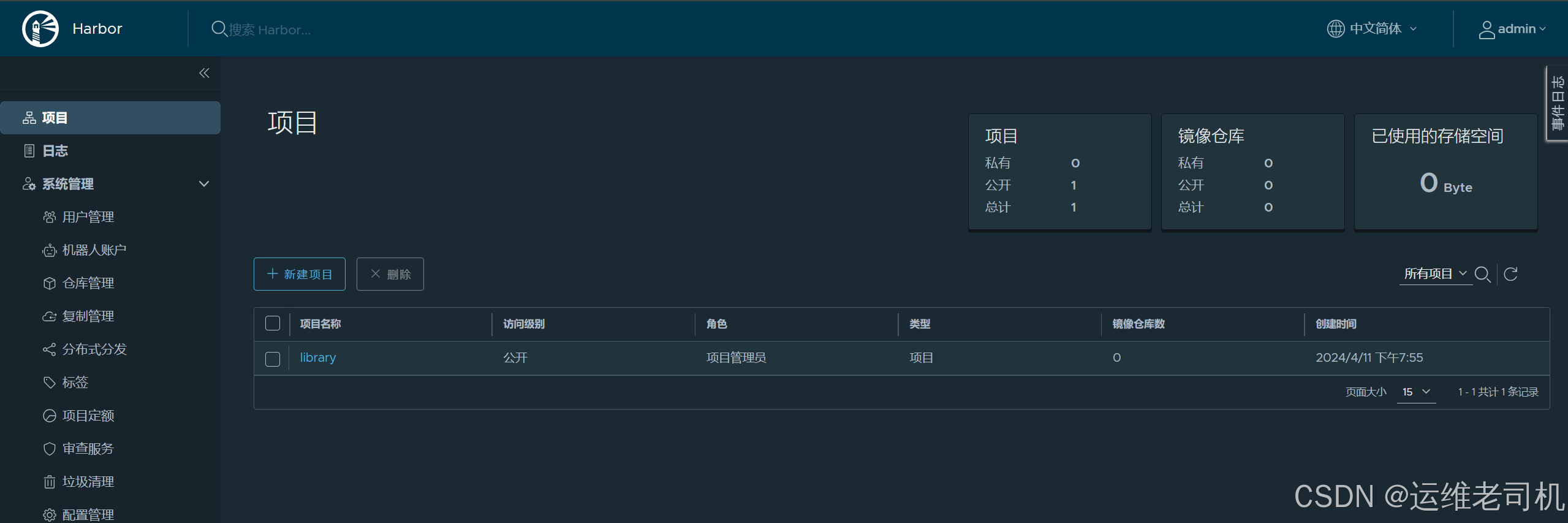Collapse the 系统管理 menu chevron
This screenshot has height=523, width=1568.
click(204, 184)
